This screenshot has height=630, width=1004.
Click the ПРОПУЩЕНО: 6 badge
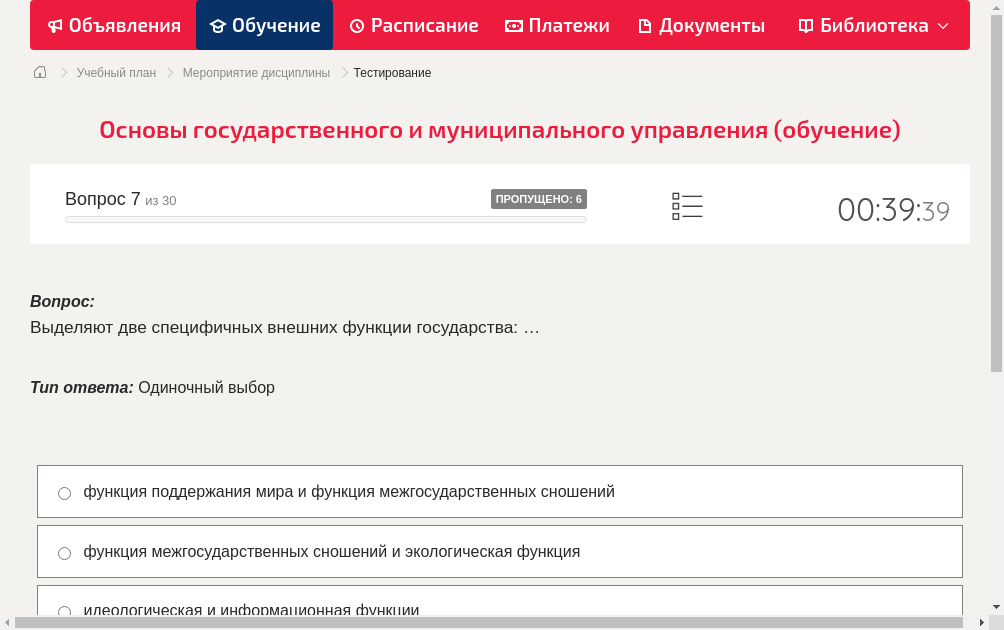(540, 199)
